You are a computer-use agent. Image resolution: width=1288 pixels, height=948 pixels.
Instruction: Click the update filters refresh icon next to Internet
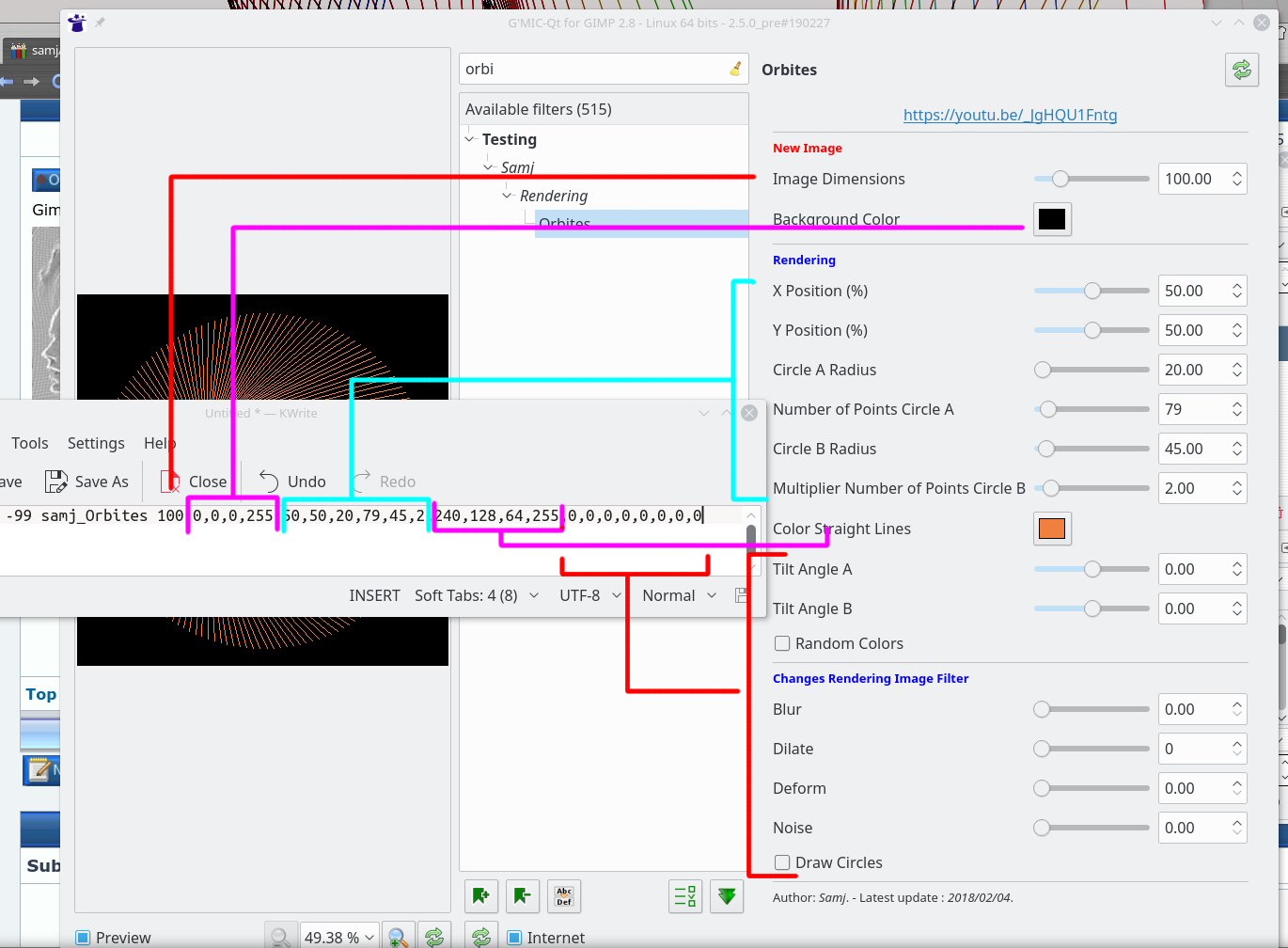click(481, 937)
